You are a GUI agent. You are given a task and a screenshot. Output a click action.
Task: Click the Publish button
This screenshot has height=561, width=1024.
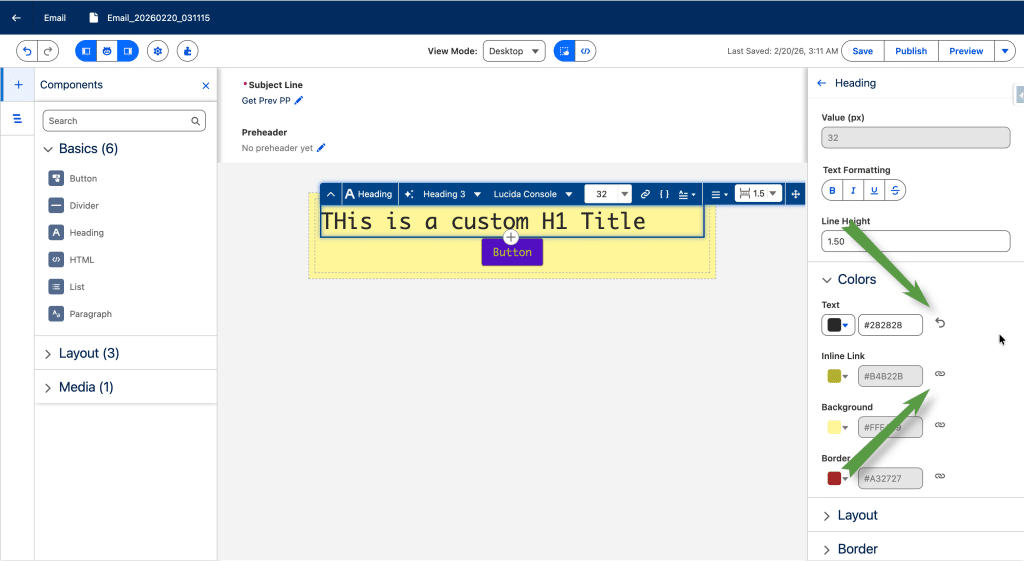tap(910, 51)
